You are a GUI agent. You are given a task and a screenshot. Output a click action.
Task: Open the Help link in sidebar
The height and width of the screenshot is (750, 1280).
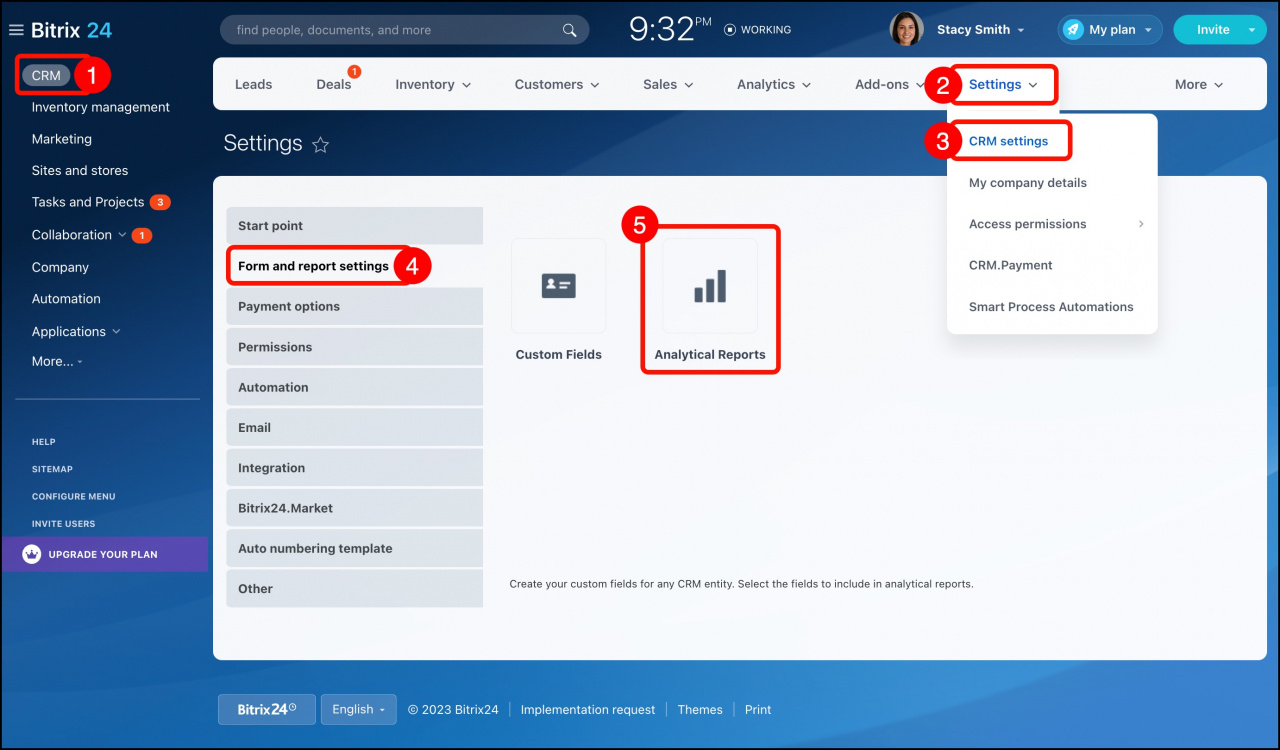(x=44, y=442)
